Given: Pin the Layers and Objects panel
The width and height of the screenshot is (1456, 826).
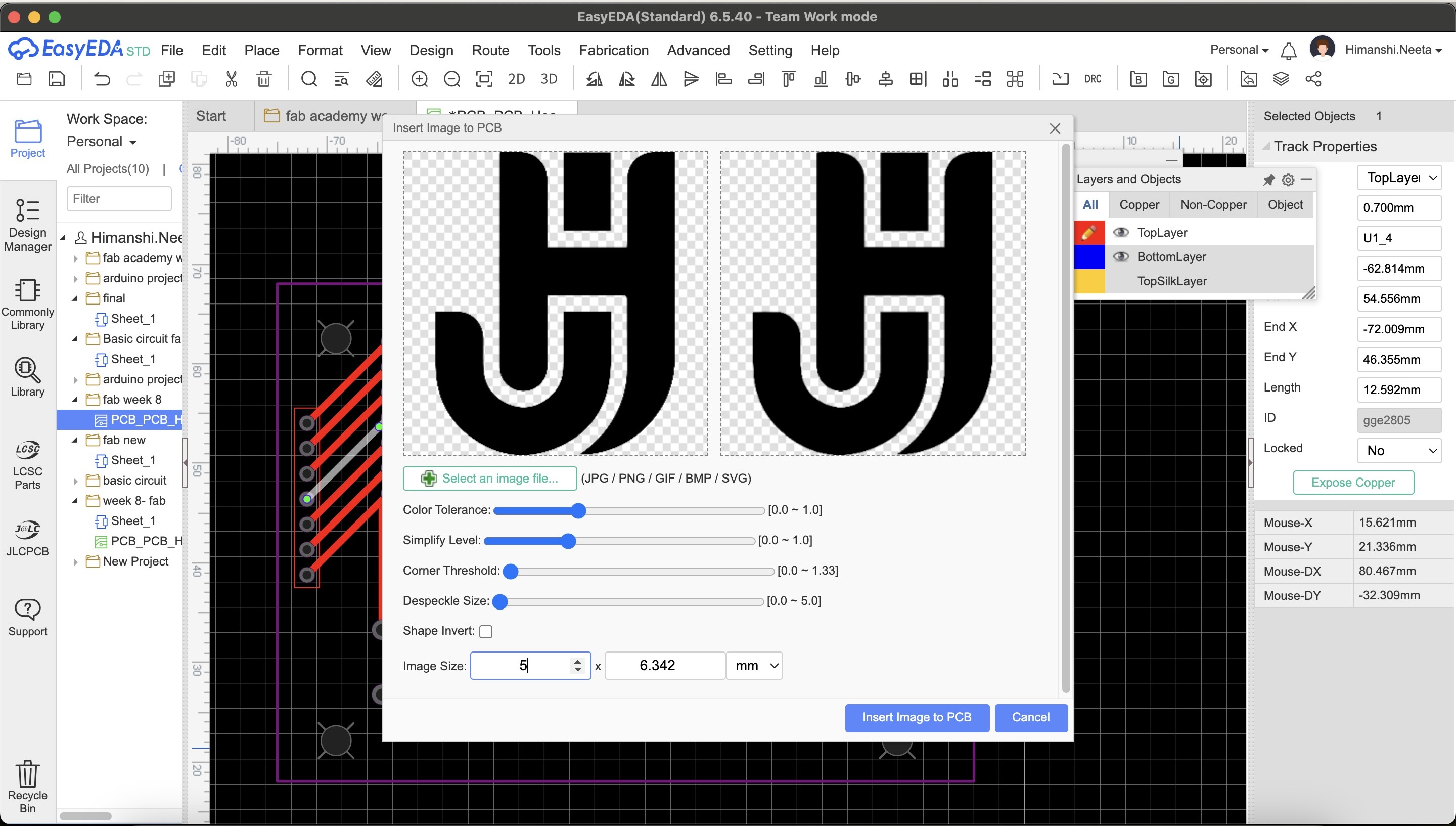Looking at the screenshot, I should click(1269, 179).
